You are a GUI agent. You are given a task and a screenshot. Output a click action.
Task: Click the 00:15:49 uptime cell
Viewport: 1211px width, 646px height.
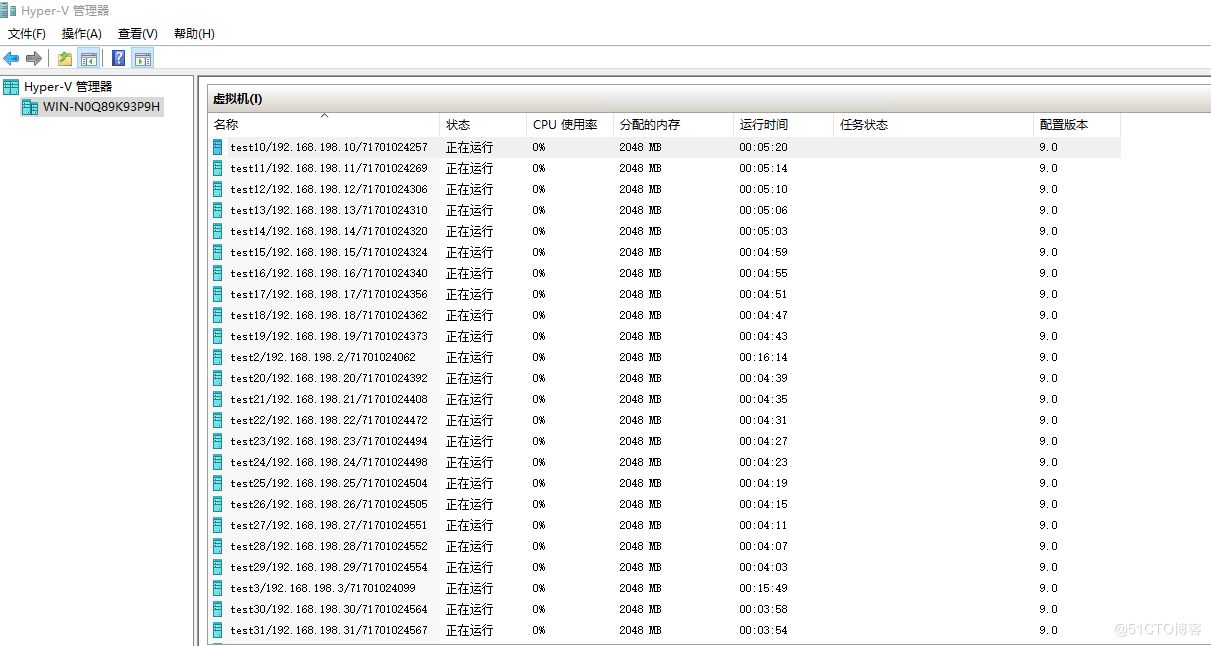coord(763,588)
